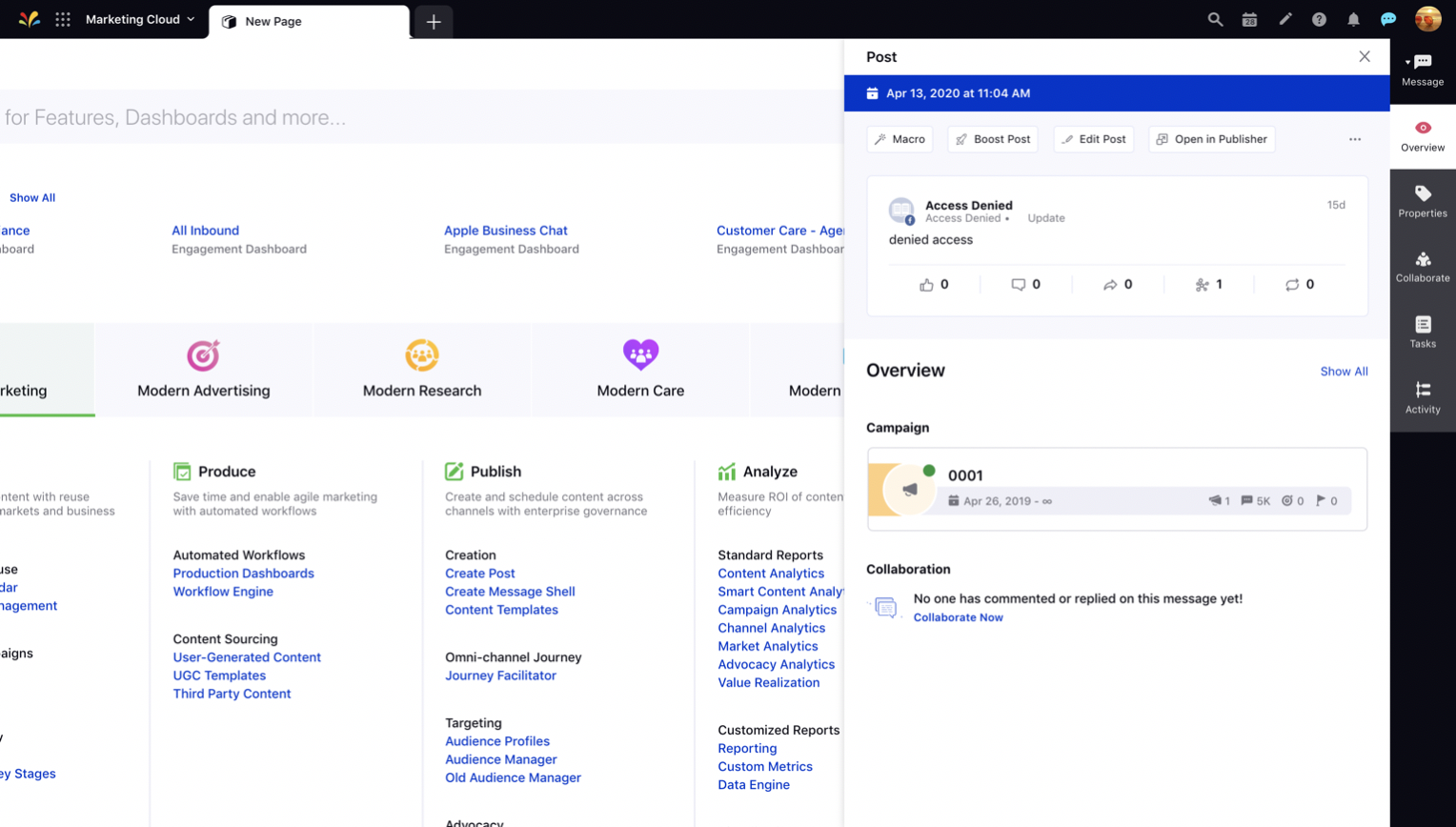Click the Produce section icon
This screenshot has width=1456, height=827.
point(182,472)
